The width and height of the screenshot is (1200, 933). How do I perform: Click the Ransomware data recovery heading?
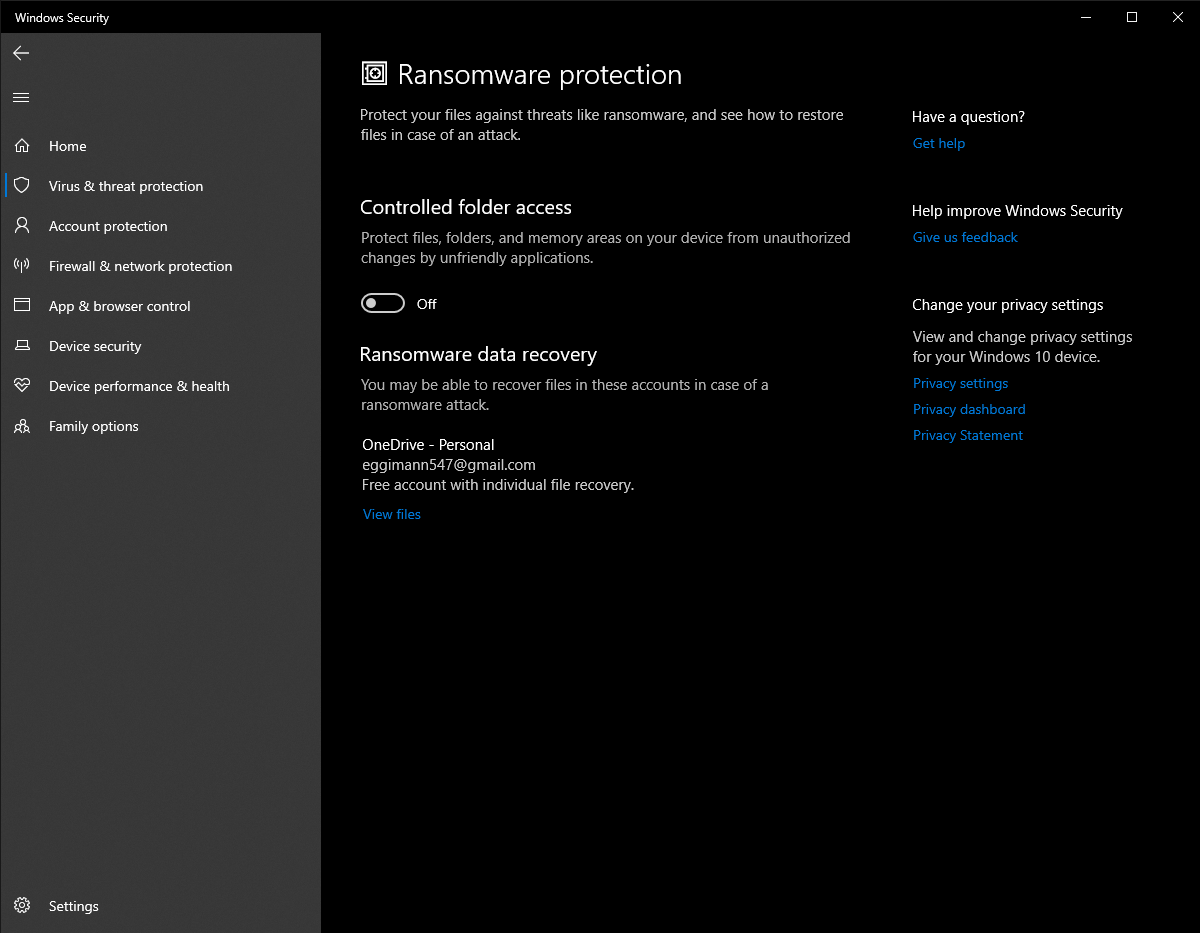[478, 354]
